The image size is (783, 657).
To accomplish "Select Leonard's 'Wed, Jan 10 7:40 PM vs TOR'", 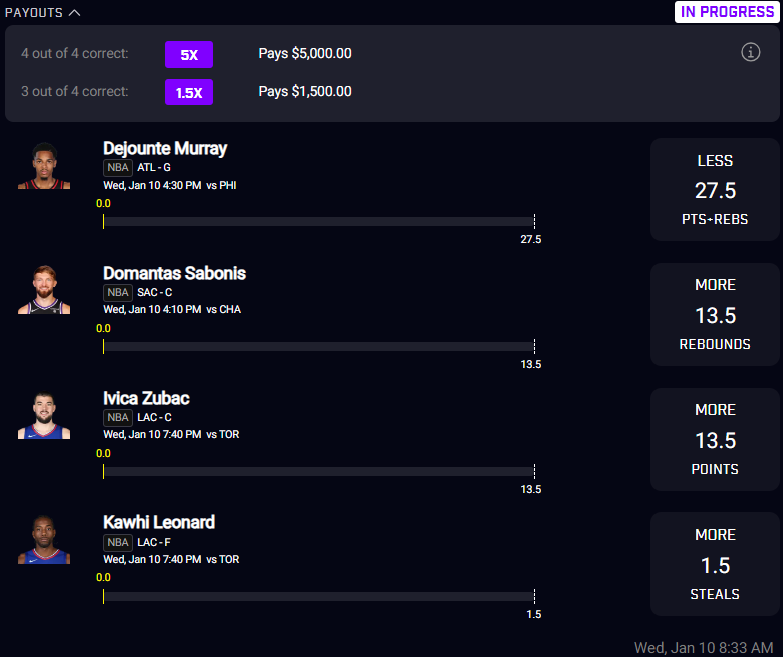I will pos(171,559).
